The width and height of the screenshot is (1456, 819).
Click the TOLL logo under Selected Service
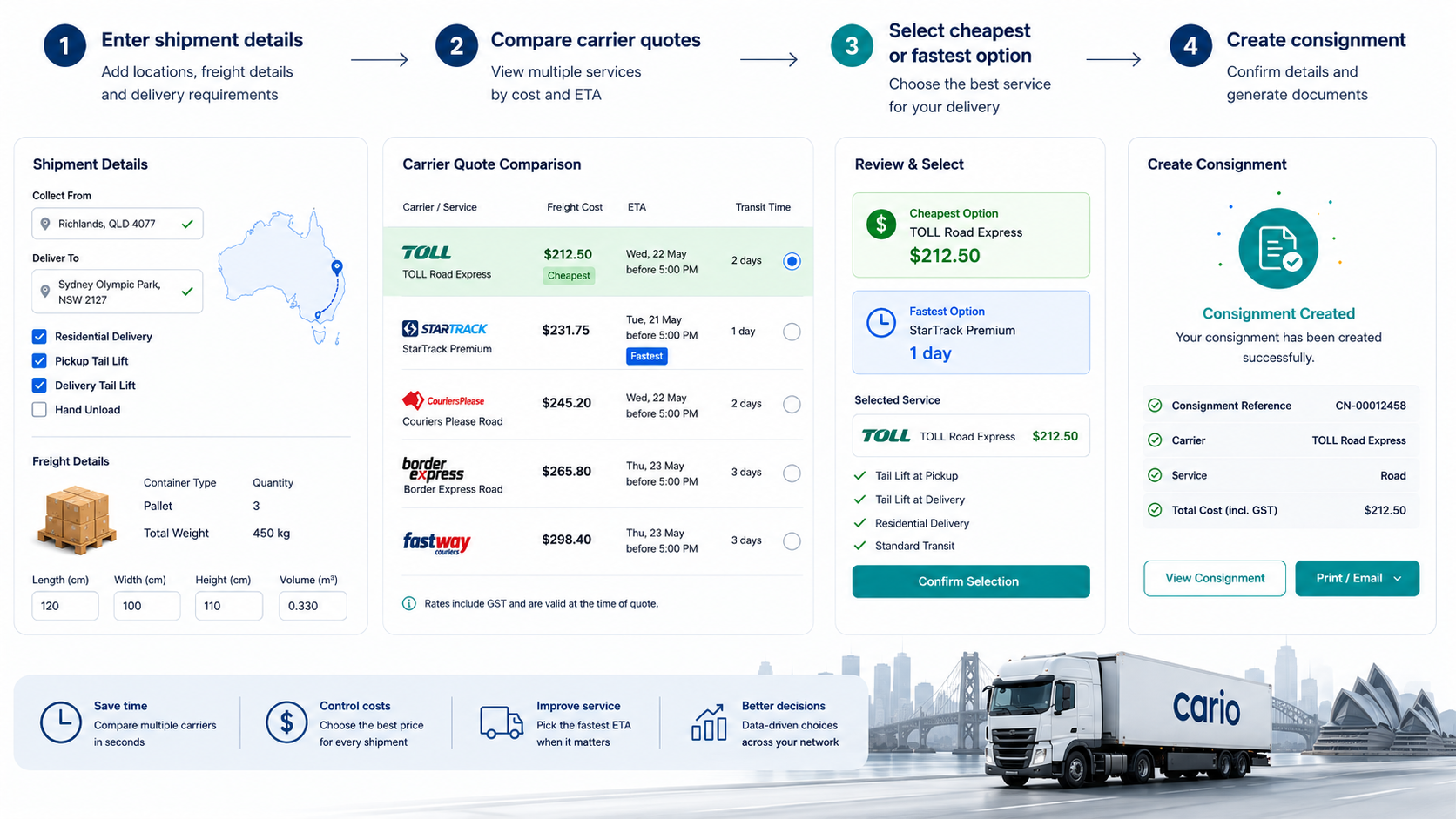tap(886, 436)
